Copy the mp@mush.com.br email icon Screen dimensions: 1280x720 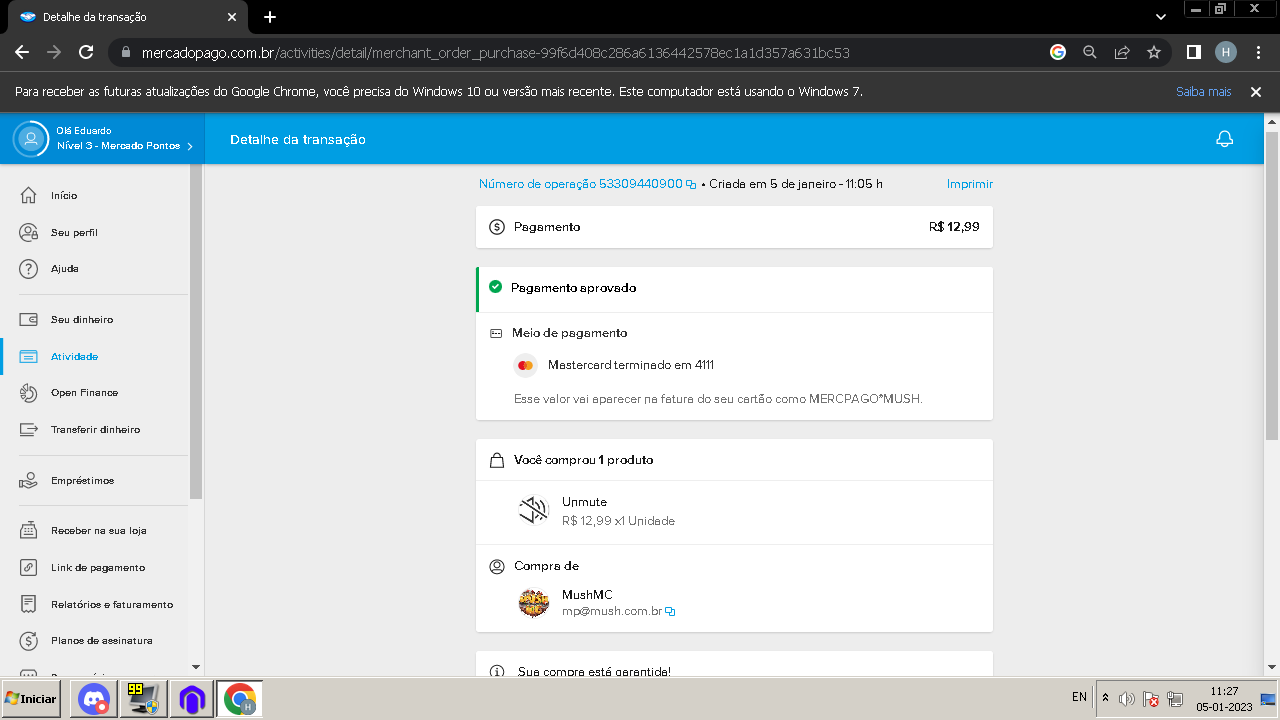click(x=670, y=611)
